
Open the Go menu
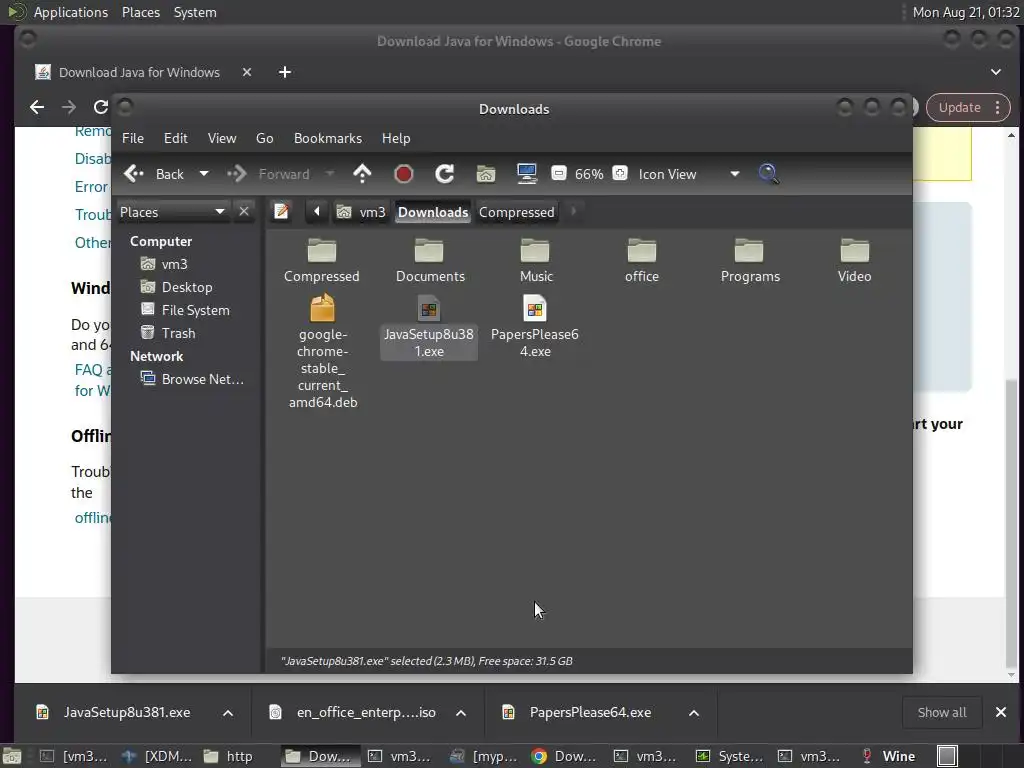(x=264, y=138)
